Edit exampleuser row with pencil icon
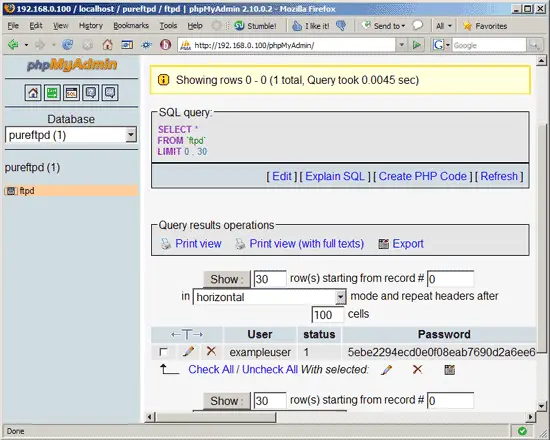550x440 pixels. tap(189, 351)
